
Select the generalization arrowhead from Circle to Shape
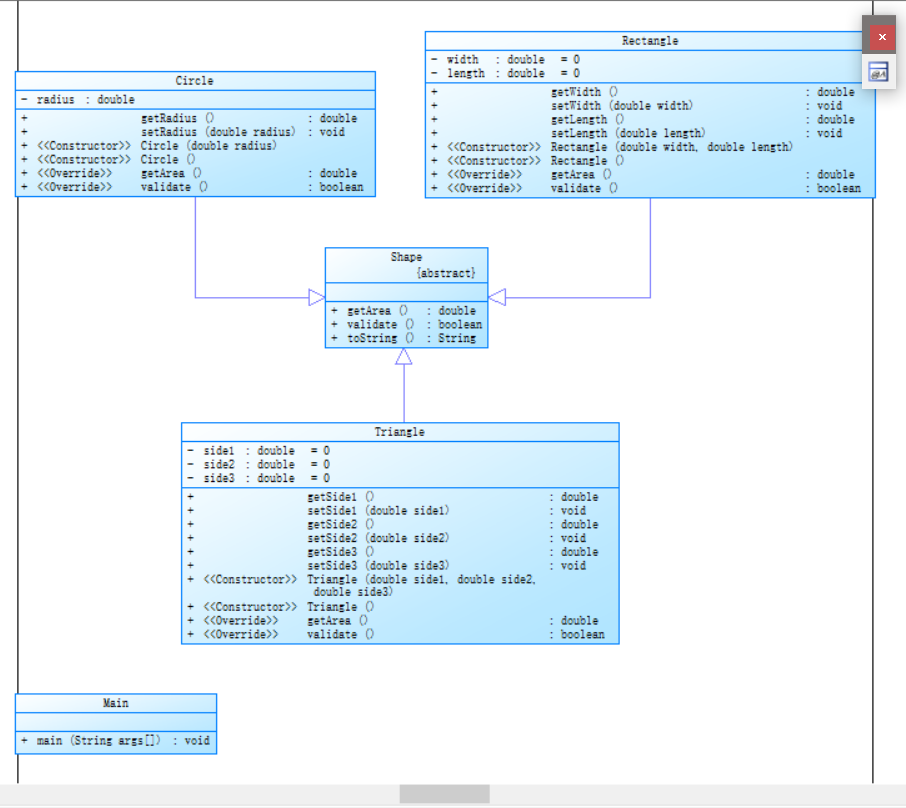(x=317, y=298)
